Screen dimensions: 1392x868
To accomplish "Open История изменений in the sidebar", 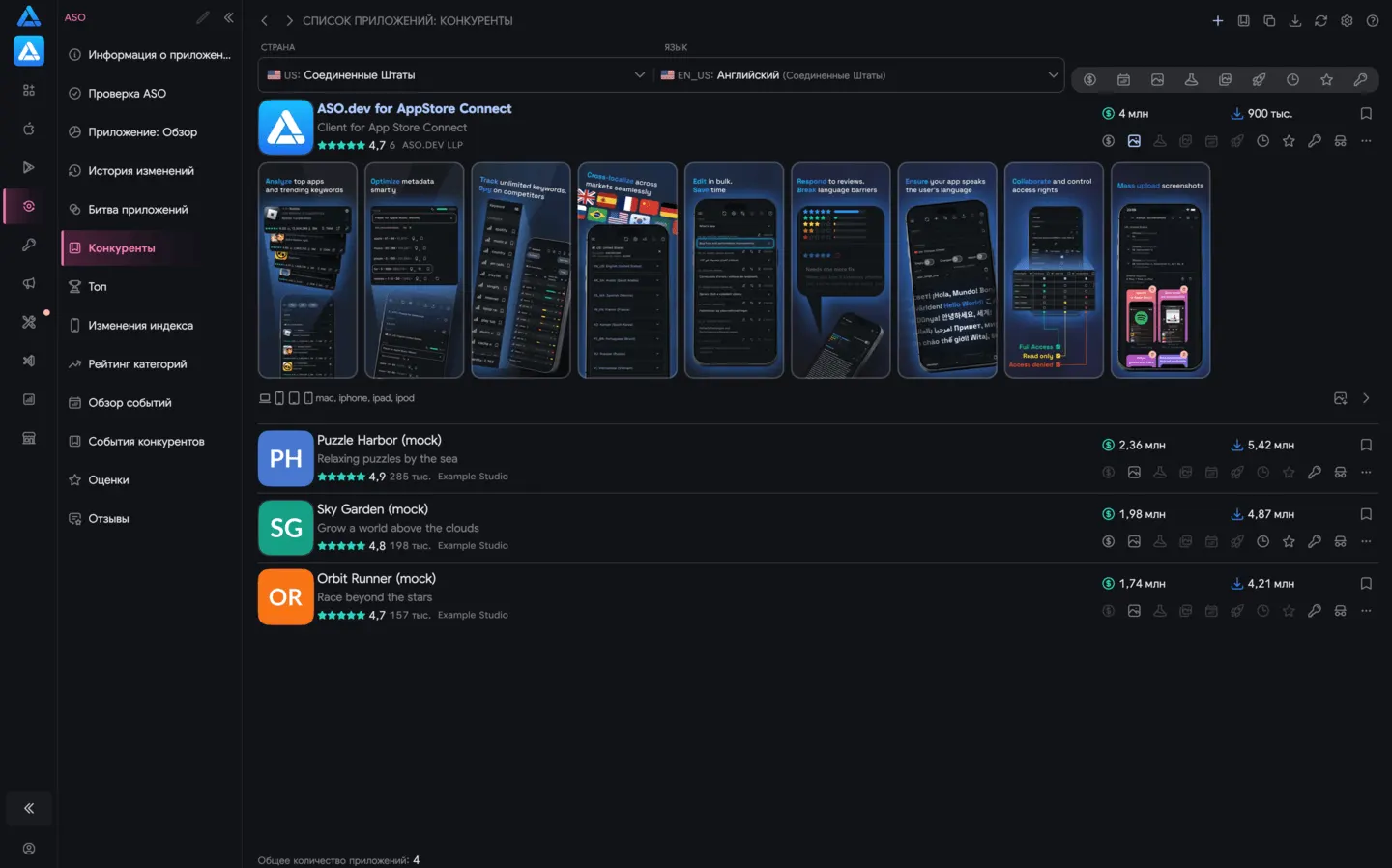I will pos(150,171).
